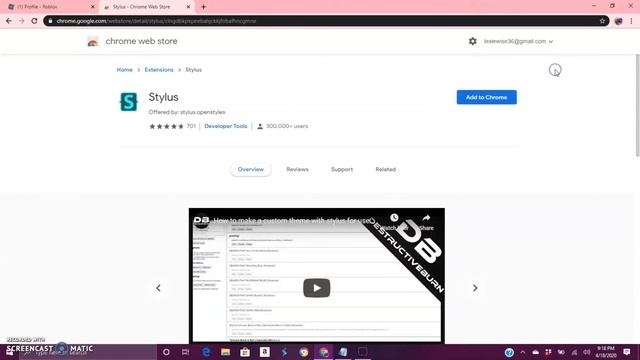Open File Explorer from taskbar

[225, 352]
